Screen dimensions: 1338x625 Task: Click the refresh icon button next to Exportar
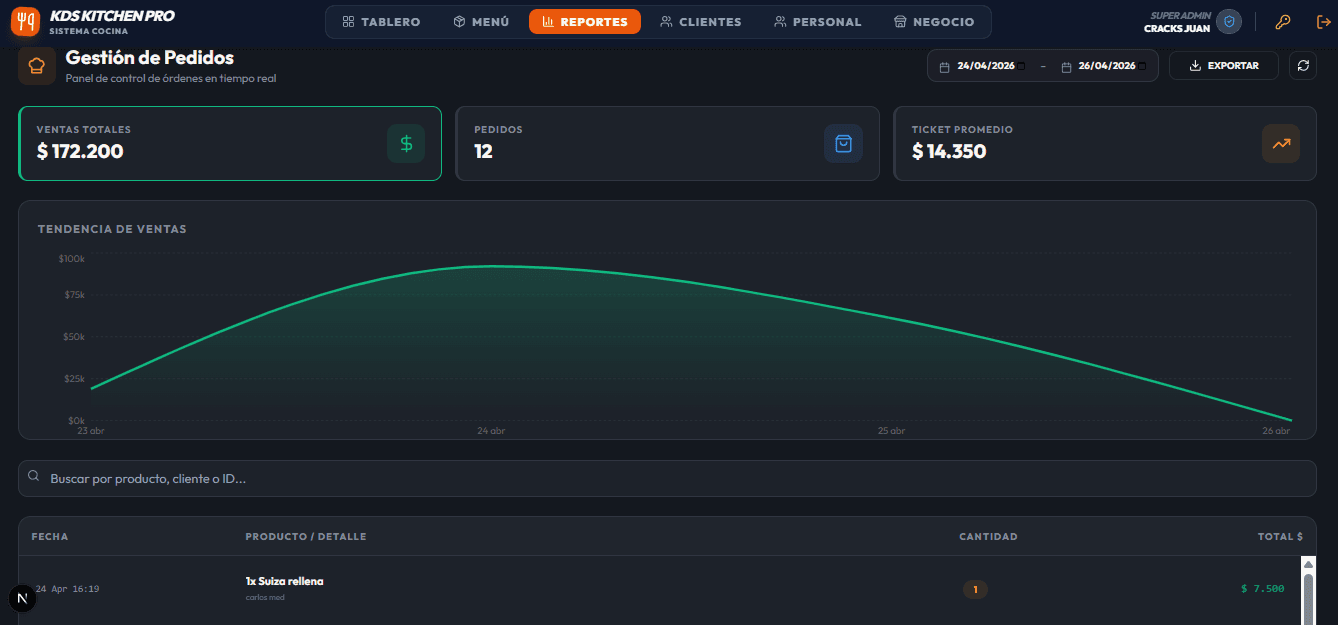[1303, 66]
